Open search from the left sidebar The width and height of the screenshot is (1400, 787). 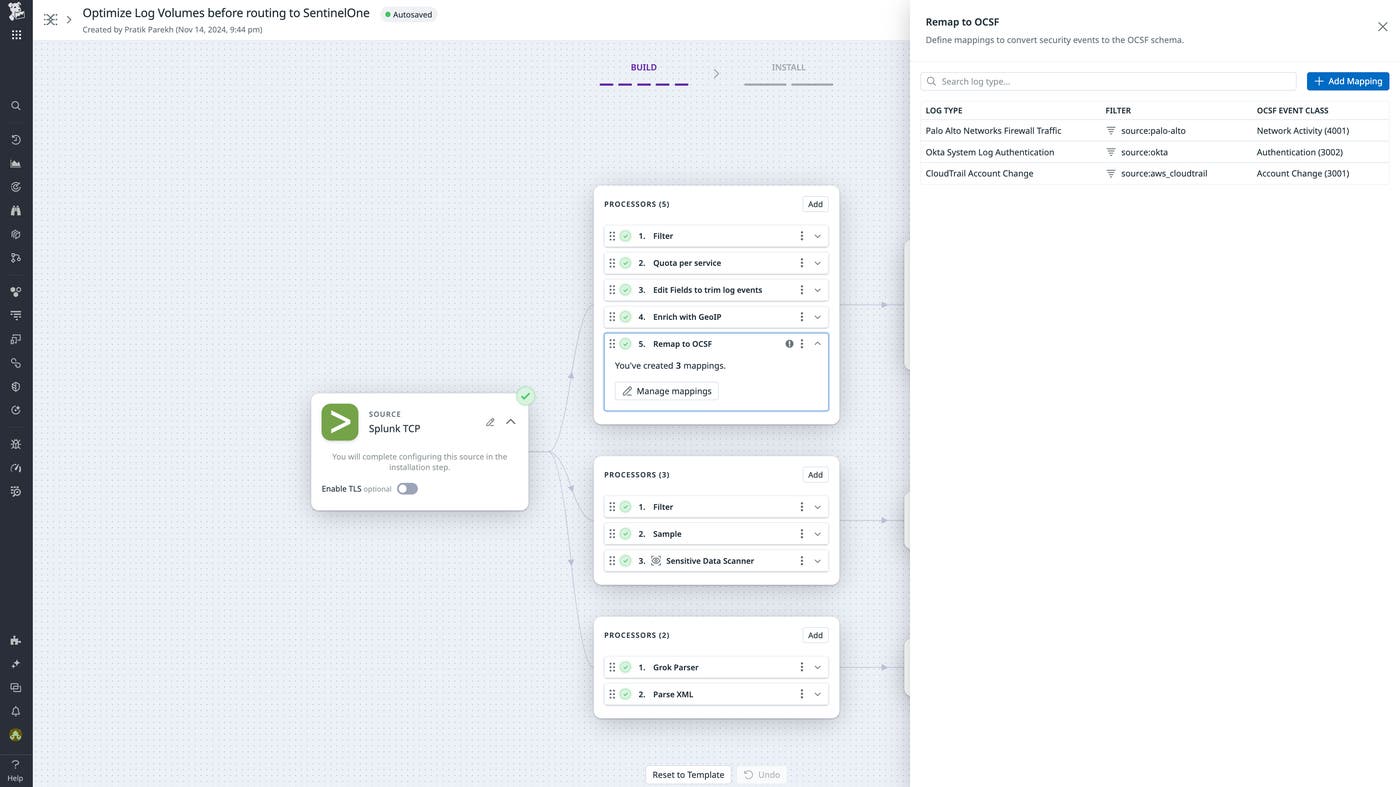pyautogui.click(x=15, y=105)
